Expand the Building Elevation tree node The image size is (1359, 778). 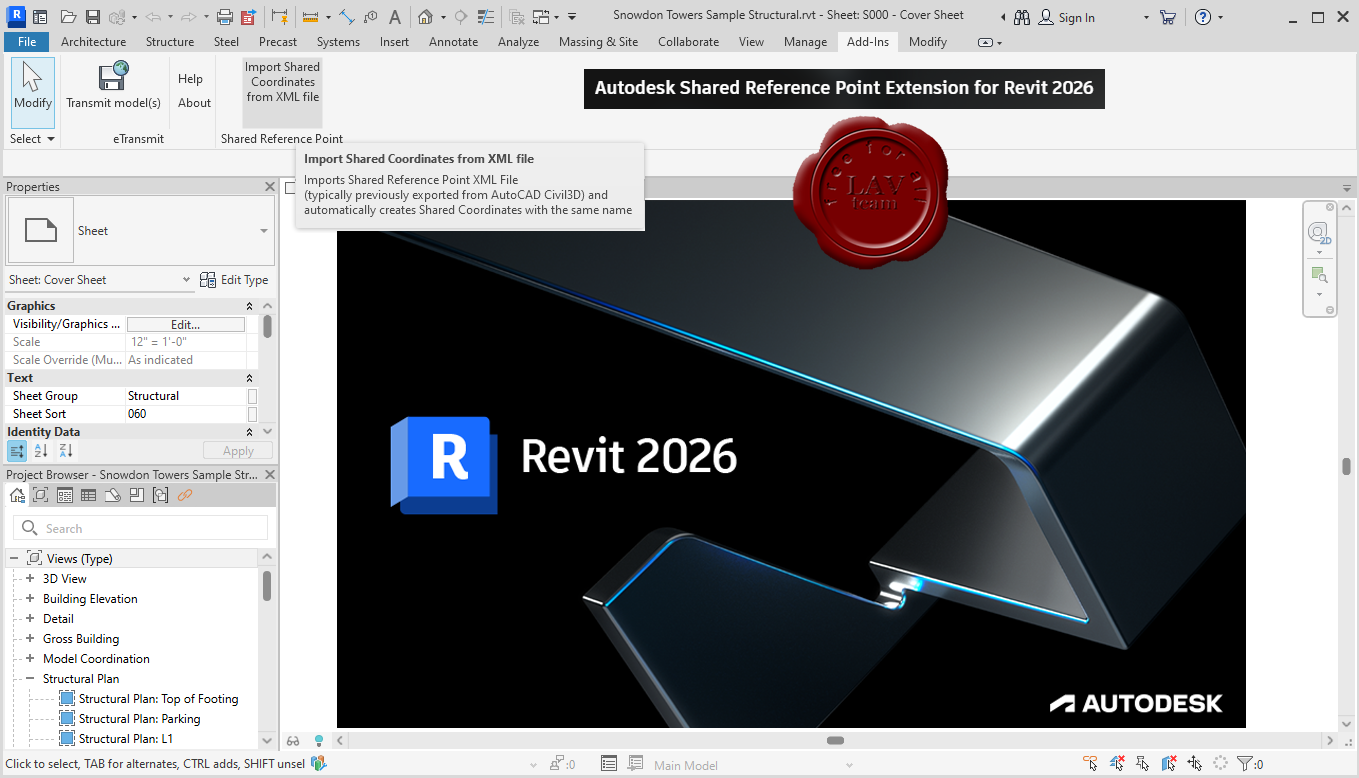click(x=30, y=599)
